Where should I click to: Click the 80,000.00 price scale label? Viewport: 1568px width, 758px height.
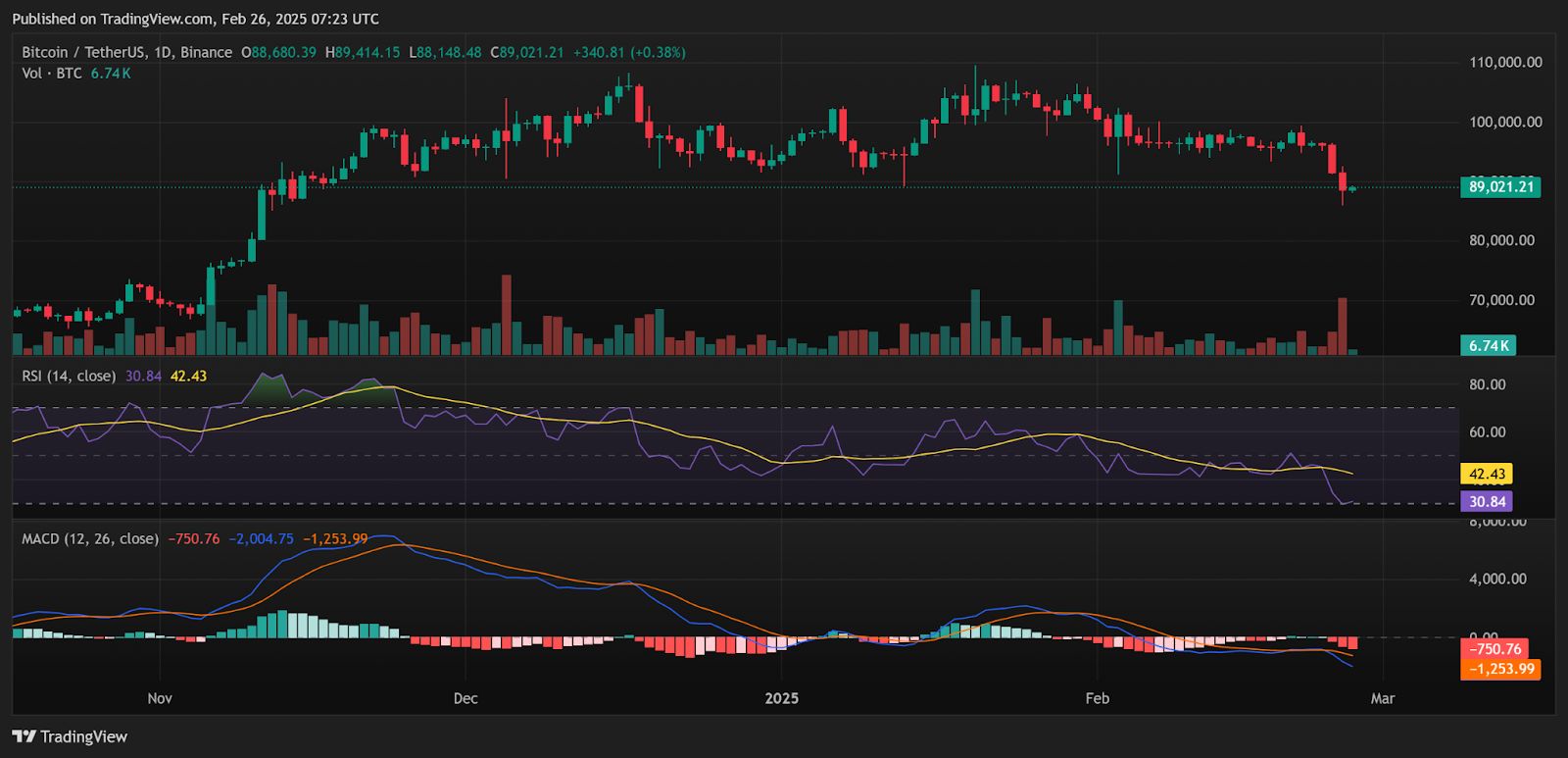click(x=1501, y=240)
